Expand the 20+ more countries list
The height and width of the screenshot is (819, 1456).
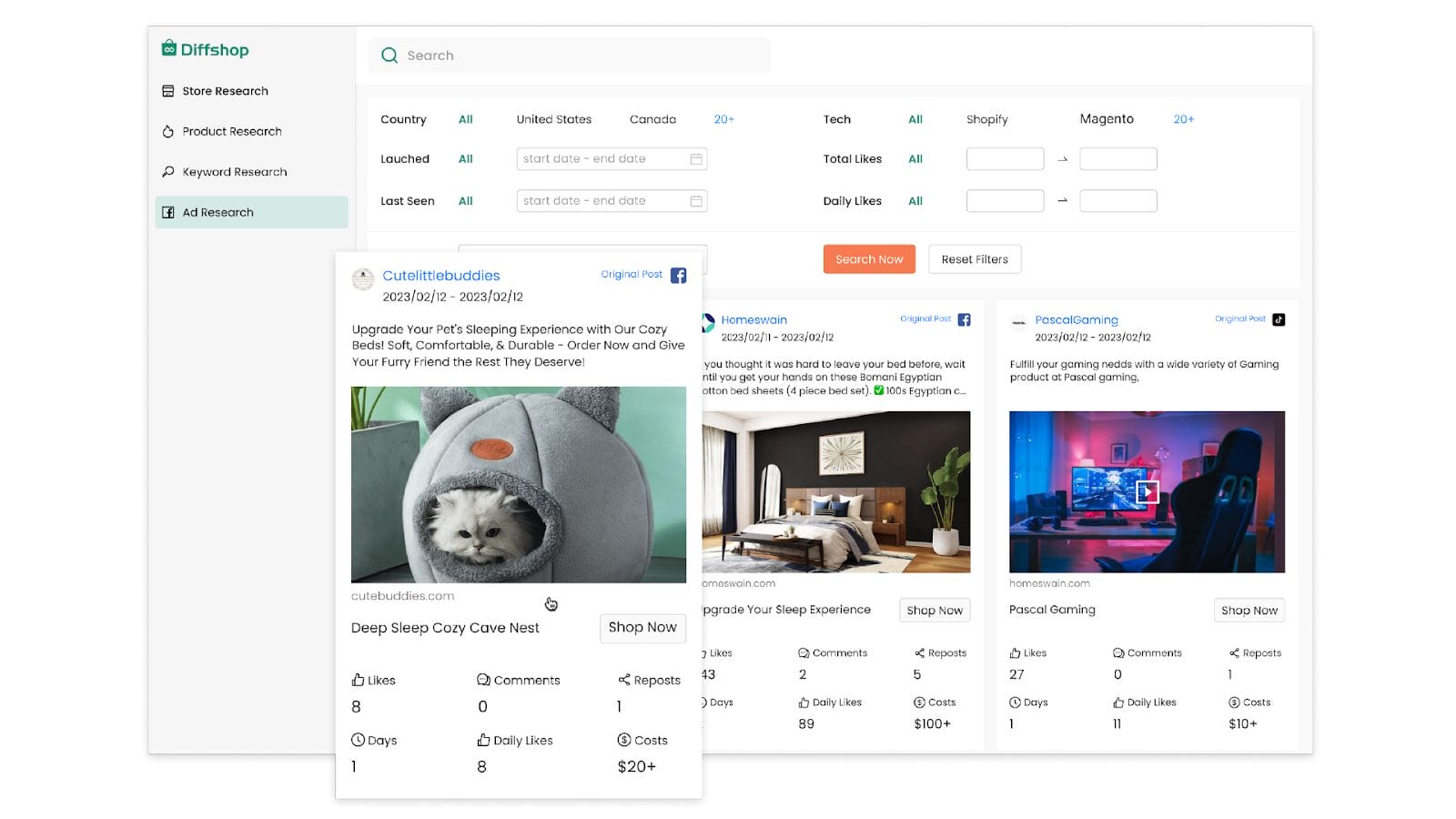click(723, 119)
